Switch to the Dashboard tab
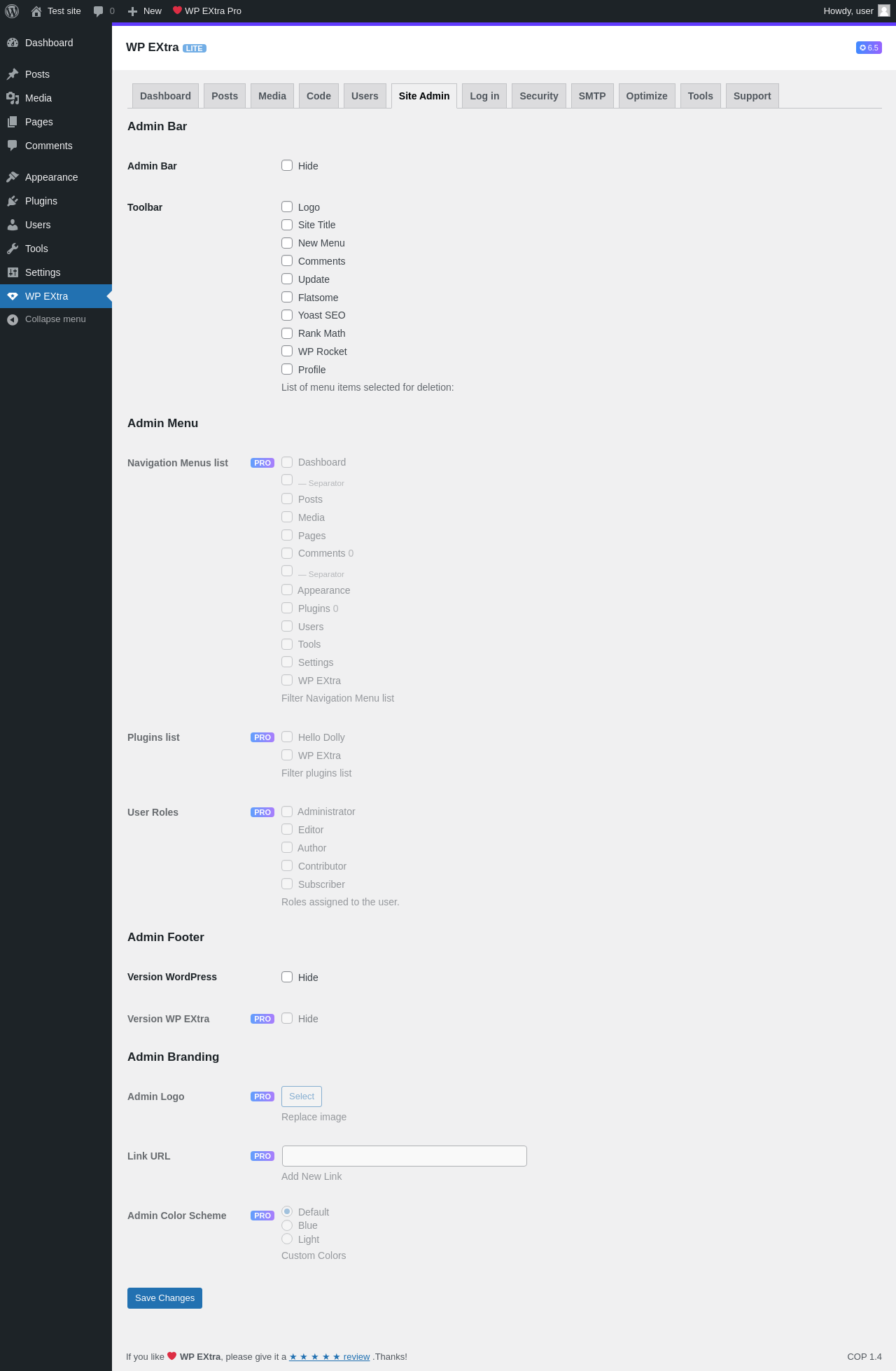Viewport: 896px width, 1371px height. pos(165,96)
